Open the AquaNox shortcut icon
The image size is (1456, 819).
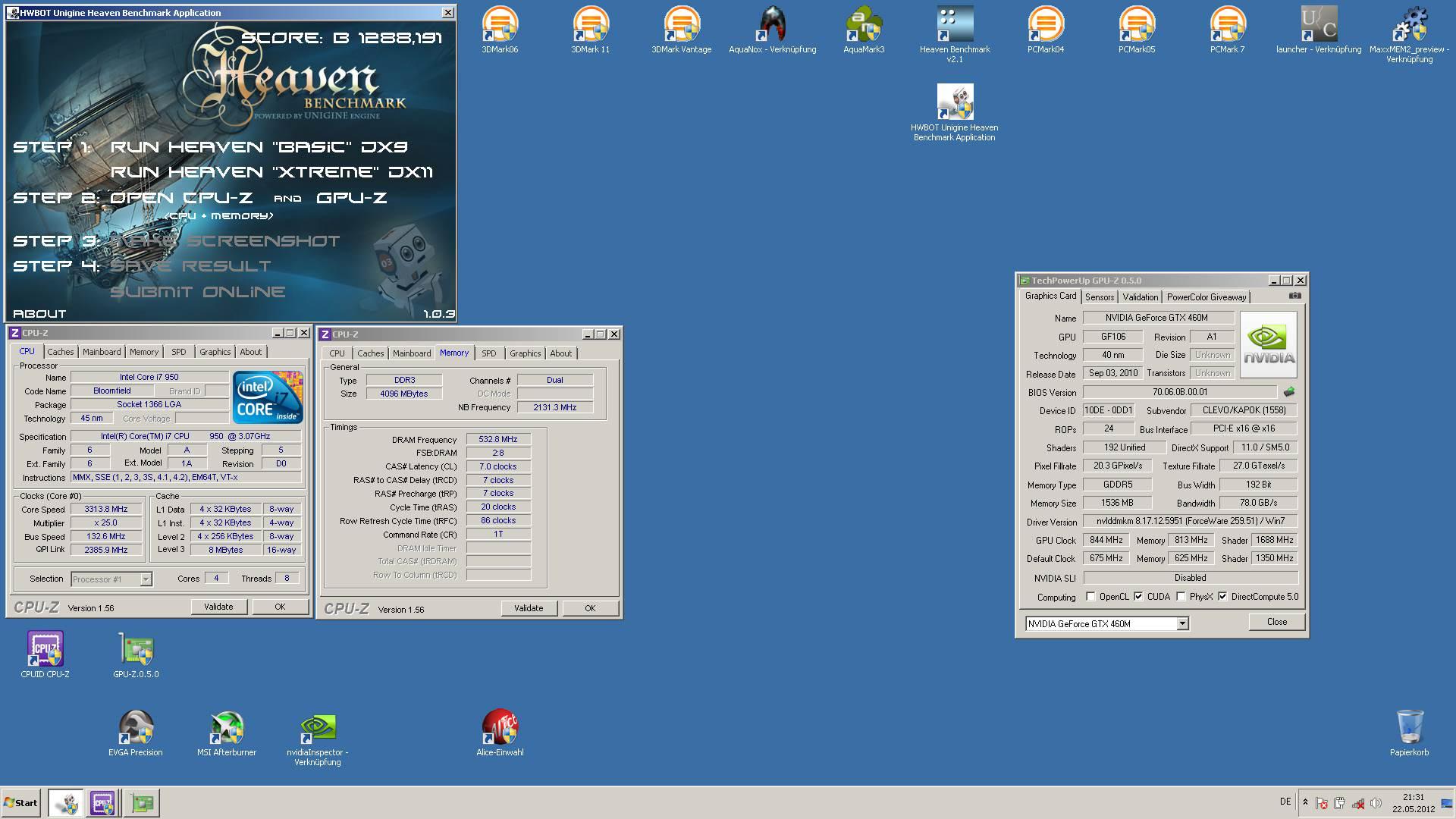coord(772,30)
